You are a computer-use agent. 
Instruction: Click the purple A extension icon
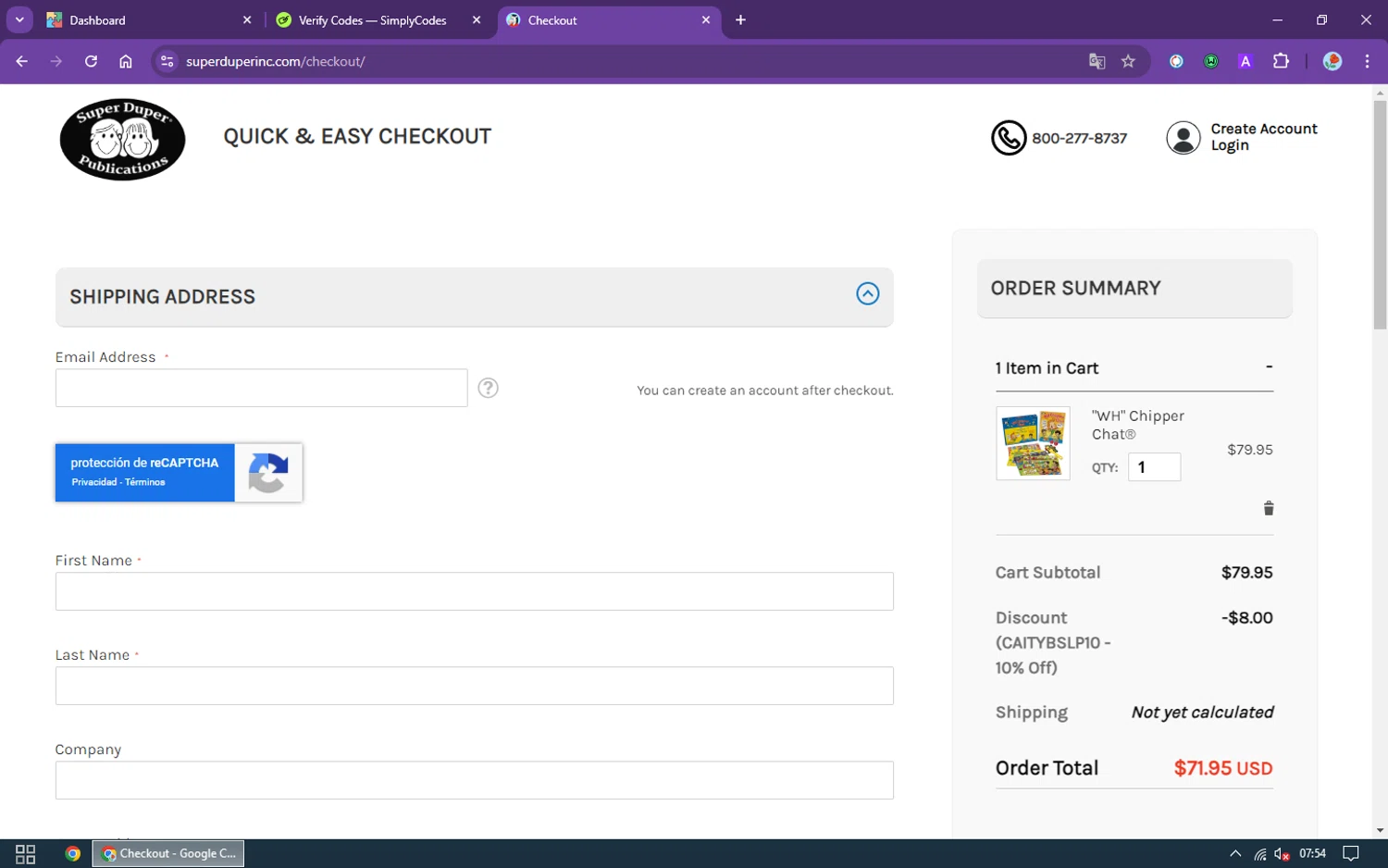coord(1245,61)
